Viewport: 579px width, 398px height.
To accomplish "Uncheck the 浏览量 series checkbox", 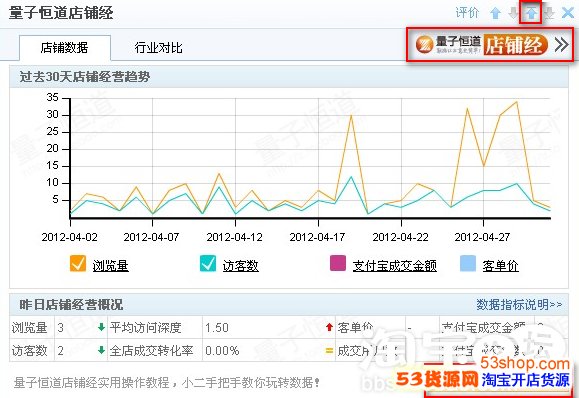I will coord(78,264).
